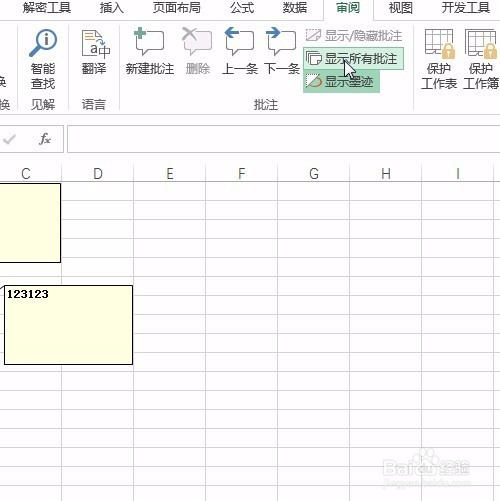Select column E header
This screenshot has height=501, width=500.
(170, 173)
